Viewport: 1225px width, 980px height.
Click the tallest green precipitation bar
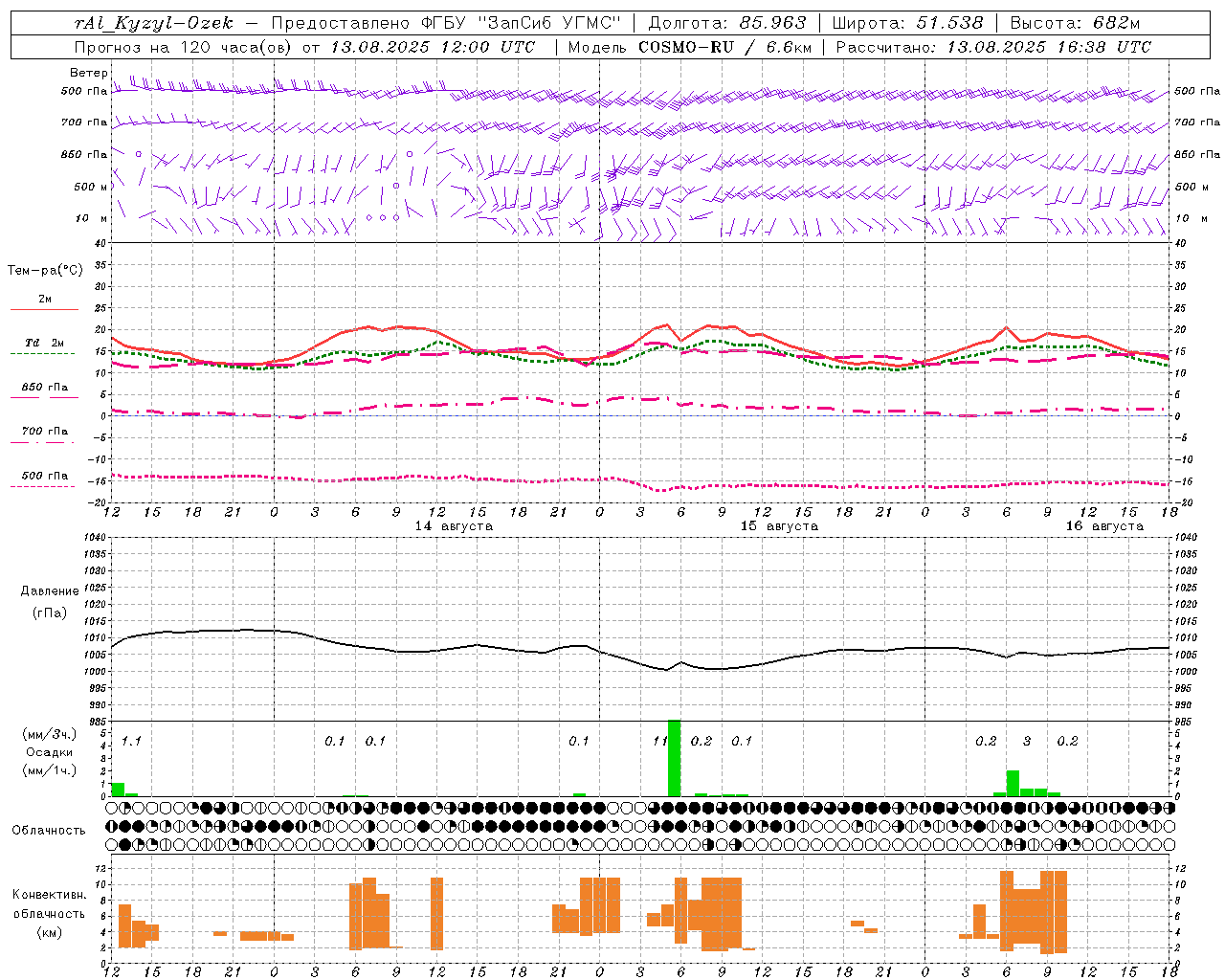click(x=674, y=758)
